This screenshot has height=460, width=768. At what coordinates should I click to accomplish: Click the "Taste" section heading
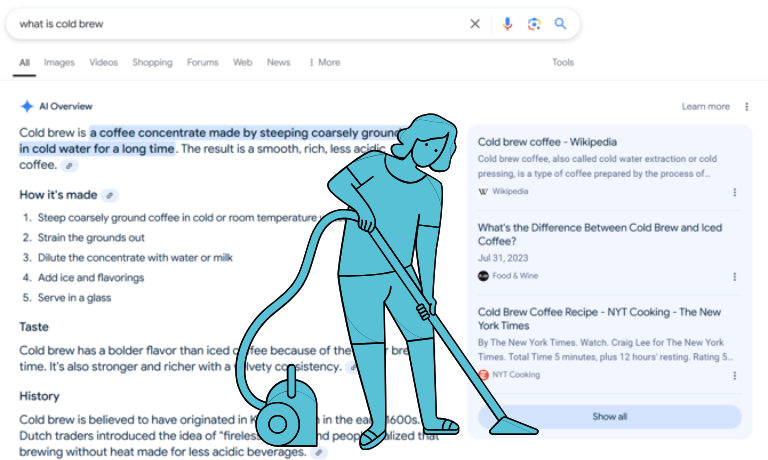[34, 327]
